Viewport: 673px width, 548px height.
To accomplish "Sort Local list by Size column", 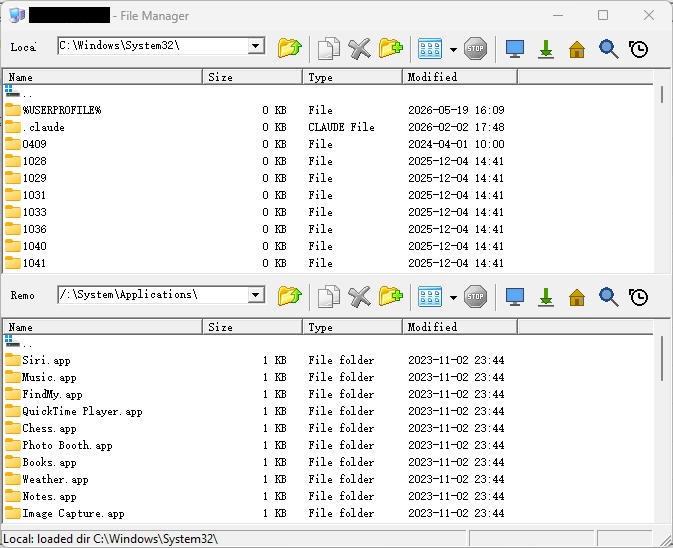I will click(252, 77).
